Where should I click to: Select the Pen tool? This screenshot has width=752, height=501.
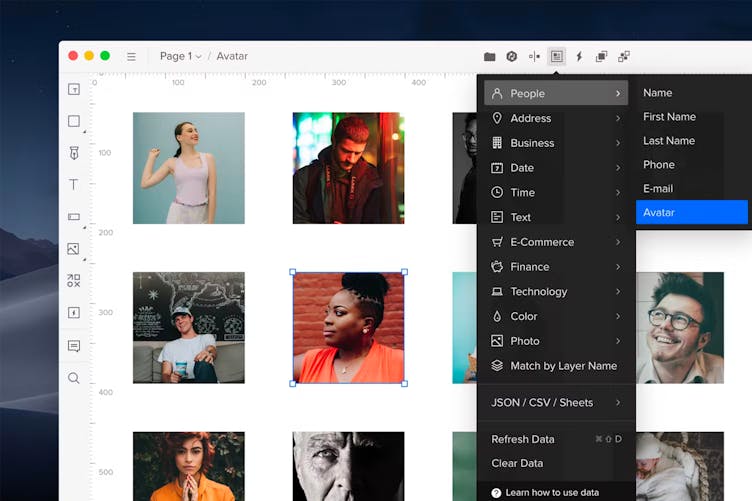[74, 153]
